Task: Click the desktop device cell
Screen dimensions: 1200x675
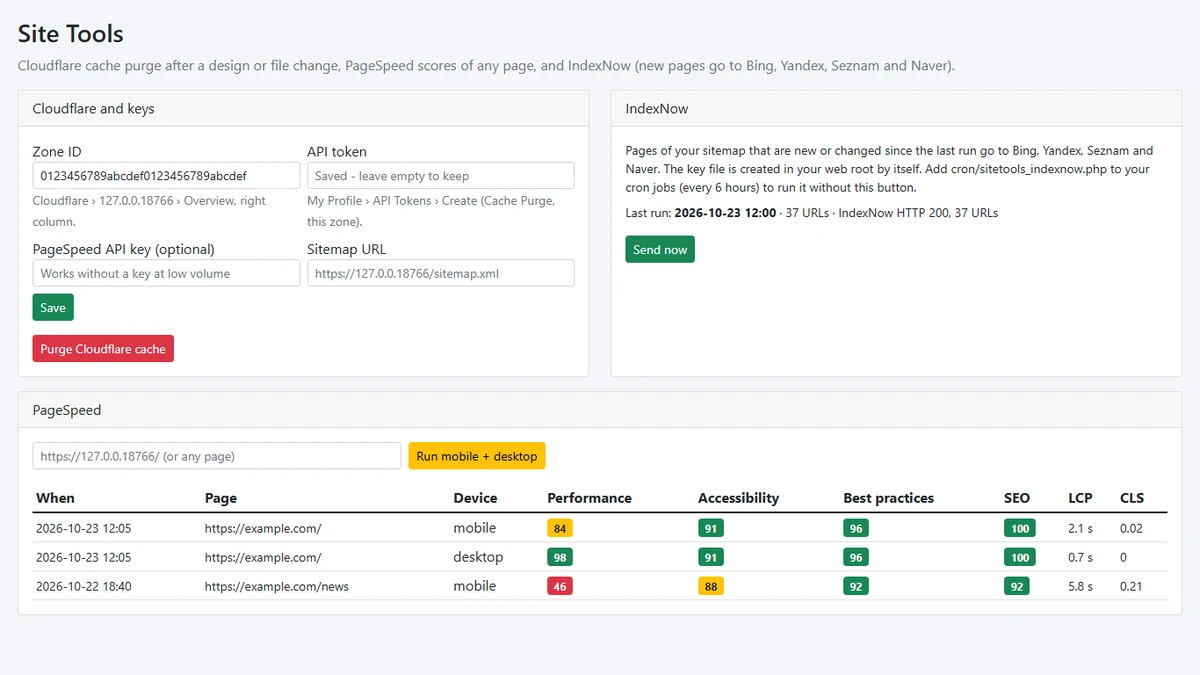Action: (x=478, y=557)
